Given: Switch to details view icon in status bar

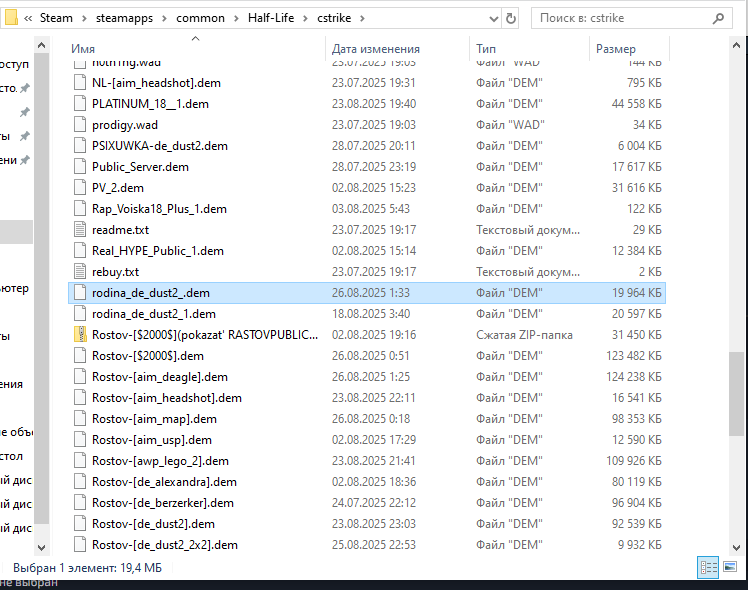Looking at the screenshot, I should (708, 568).
